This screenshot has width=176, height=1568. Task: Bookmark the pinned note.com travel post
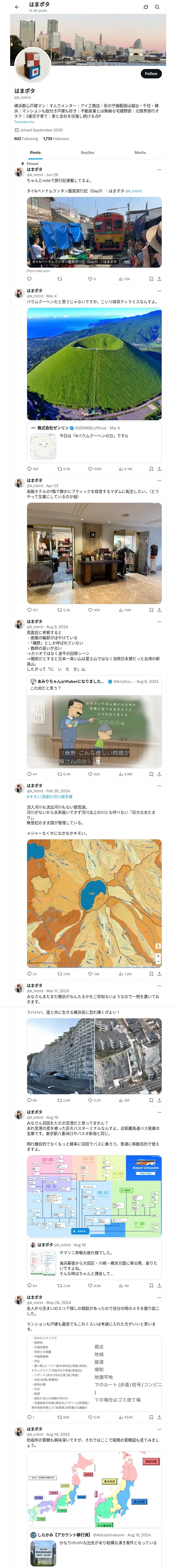click(x=151, y=279)
